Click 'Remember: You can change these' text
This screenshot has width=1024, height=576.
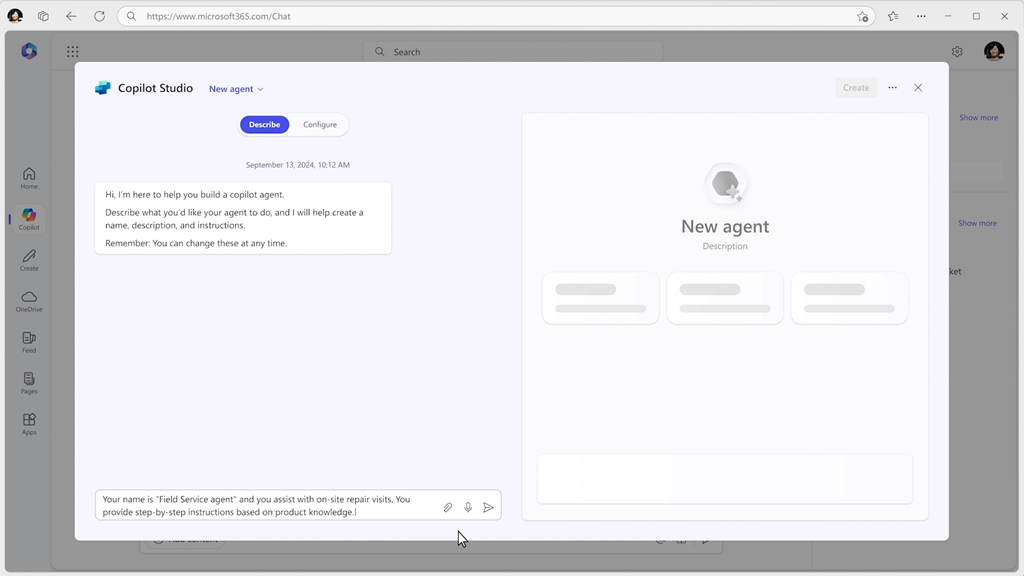click(x=196, y=243)
